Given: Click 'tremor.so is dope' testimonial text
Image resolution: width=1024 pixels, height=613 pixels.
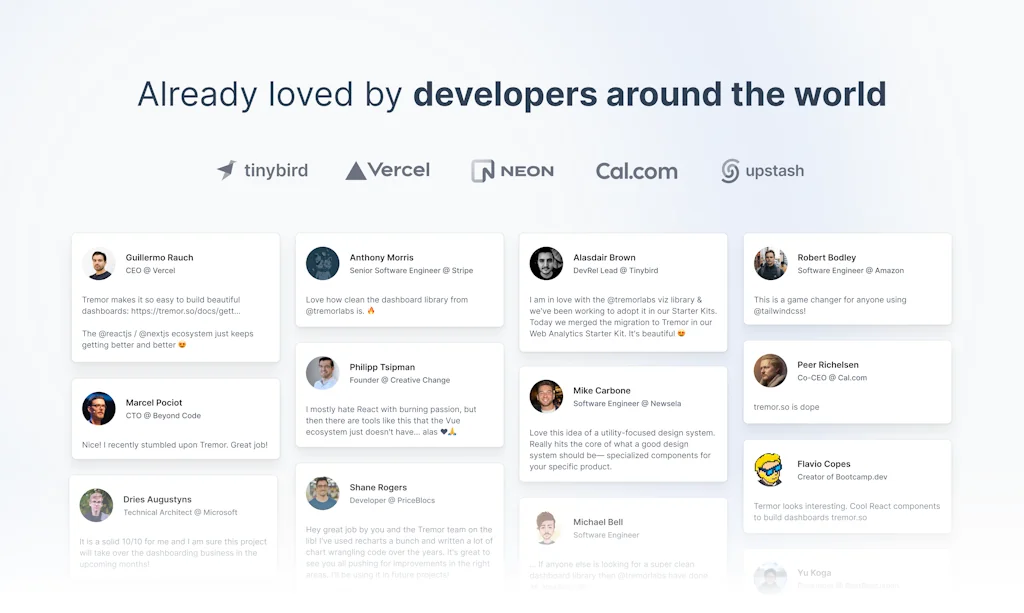Looking at the screenshot, I should tap(786, 407).
